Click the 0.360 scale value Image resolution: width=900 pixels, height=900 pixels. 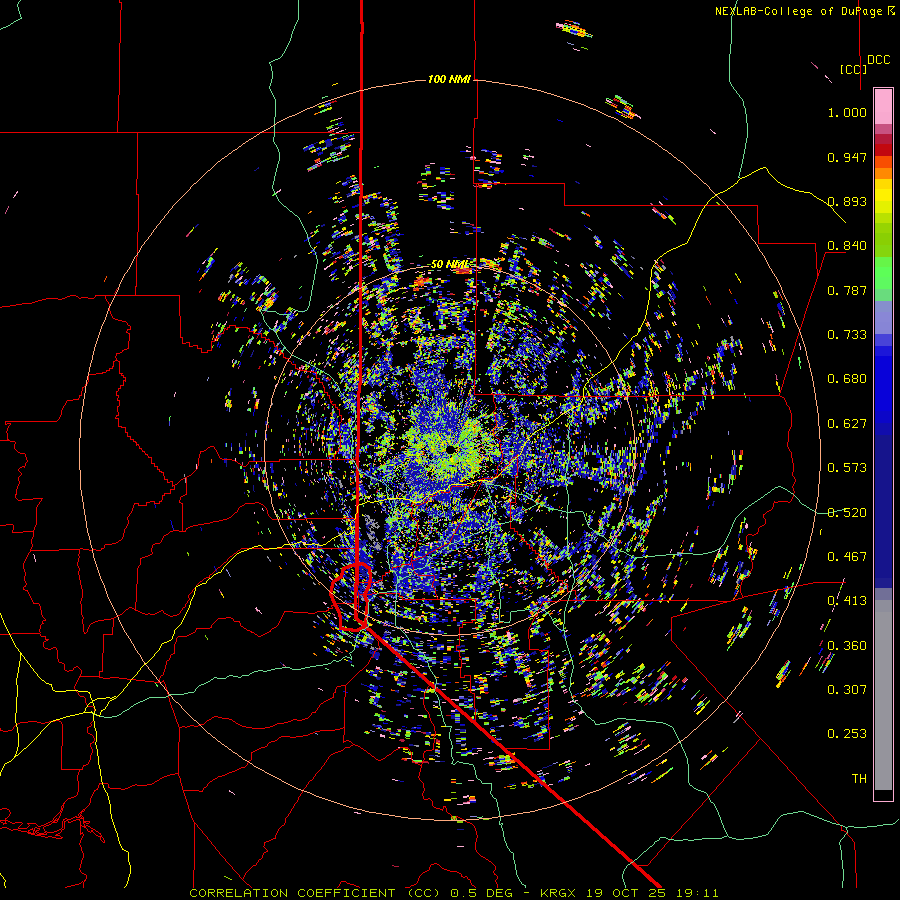(x=847, y=646)
